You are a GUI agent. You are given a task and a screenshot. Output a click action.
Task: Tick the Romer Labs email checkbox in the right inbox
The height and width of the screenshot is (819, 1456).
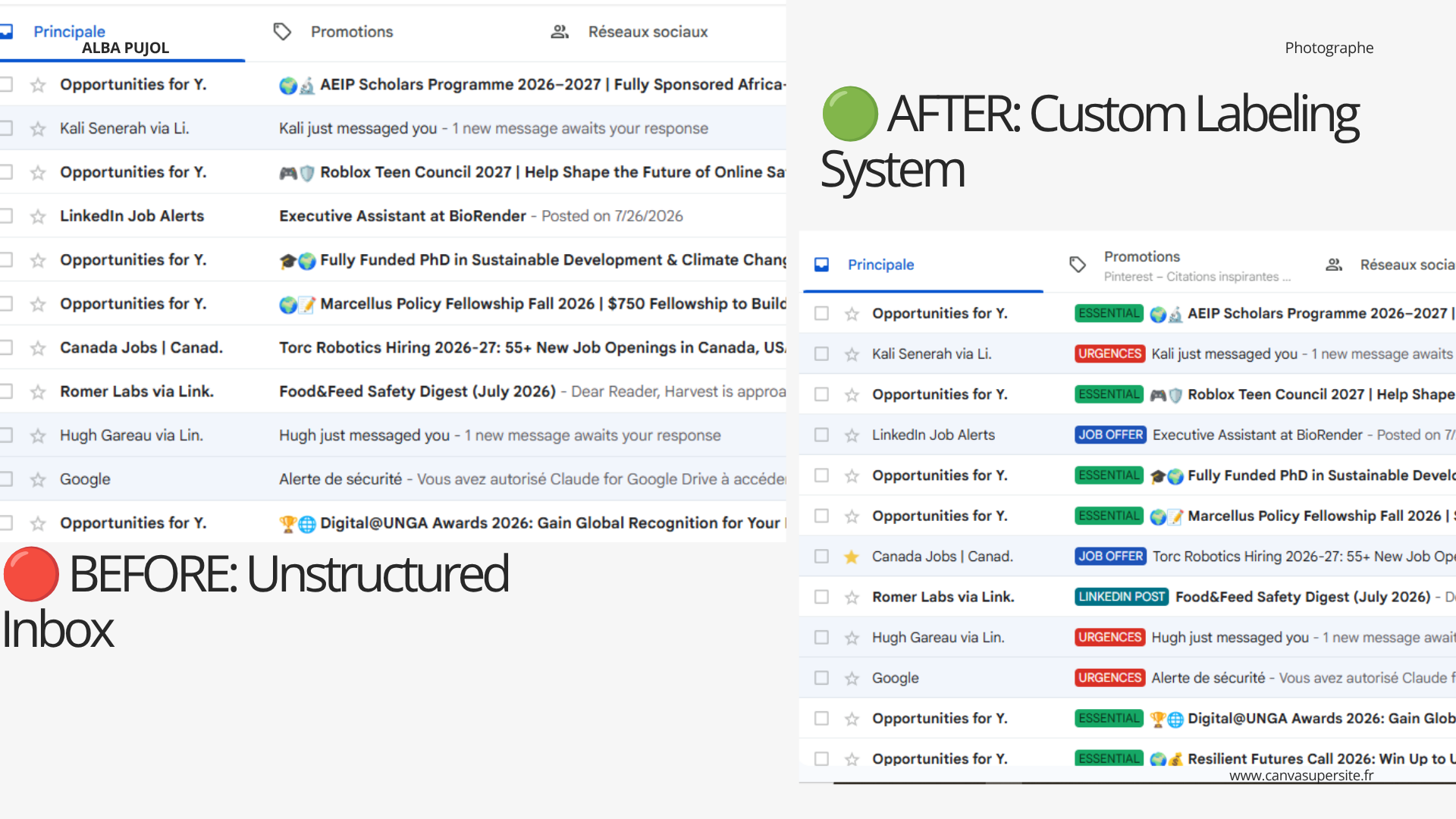(821, 598)
